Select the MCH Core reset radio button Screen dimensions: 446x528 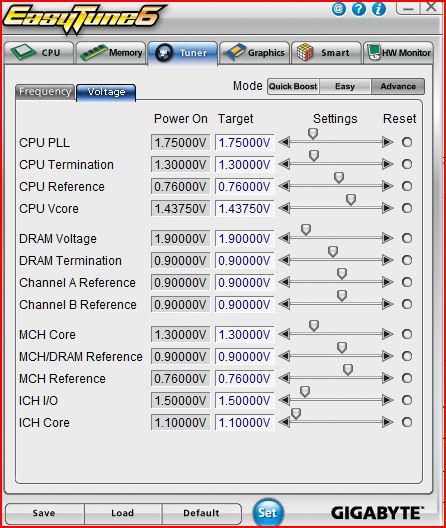pyautogui.click(x=407, y=334)
